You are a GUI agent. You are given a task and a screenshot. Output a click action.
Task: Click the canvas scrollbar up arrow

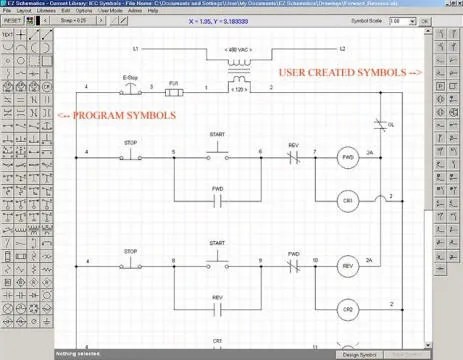428,31
